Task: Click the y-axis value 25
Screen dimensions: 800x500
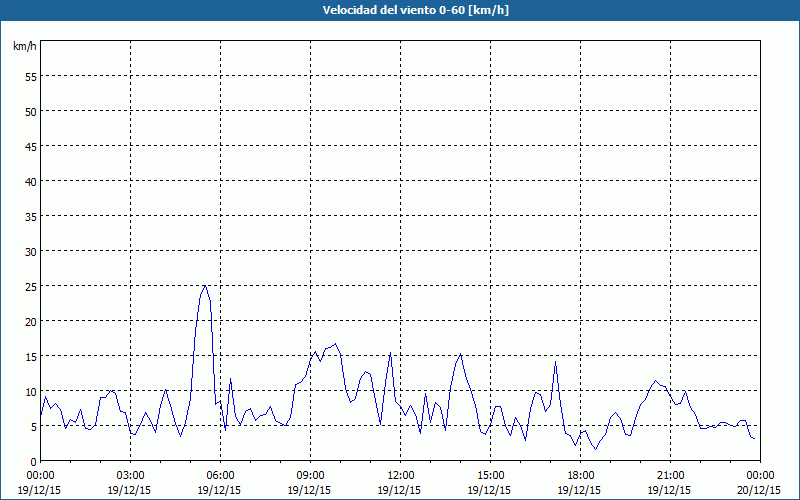Action: click(31, 287)
